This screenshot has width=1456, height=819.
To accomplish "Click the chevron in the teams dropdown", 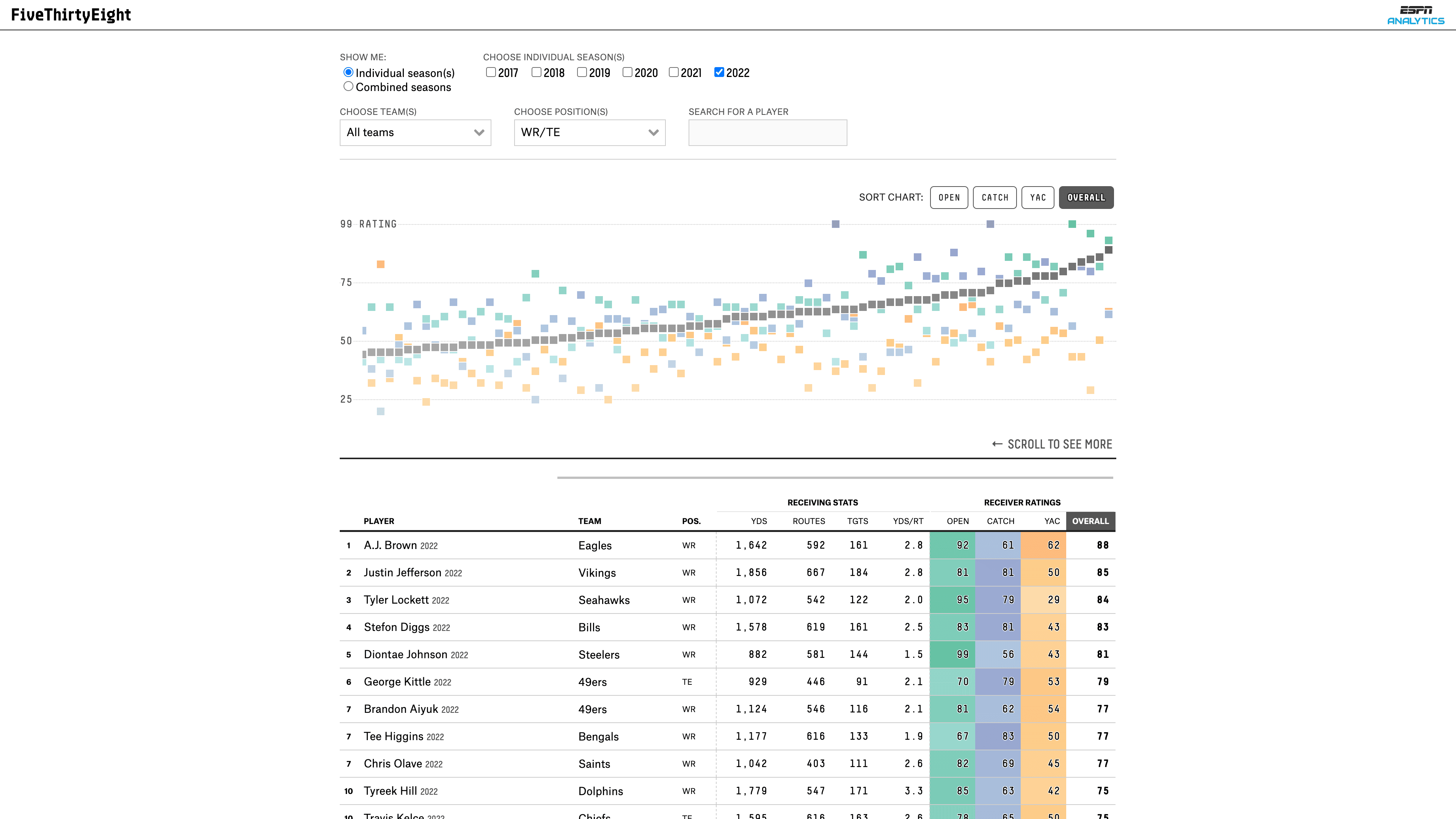I will click(x=479, y=133).
